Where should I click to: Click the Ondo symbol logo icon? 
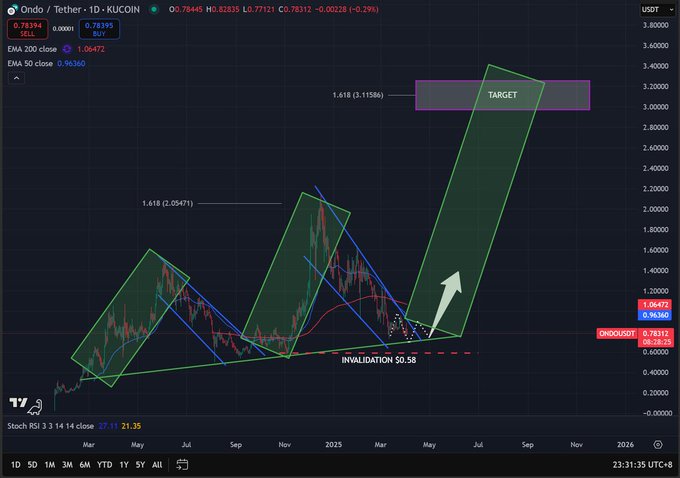click(12, 10)
